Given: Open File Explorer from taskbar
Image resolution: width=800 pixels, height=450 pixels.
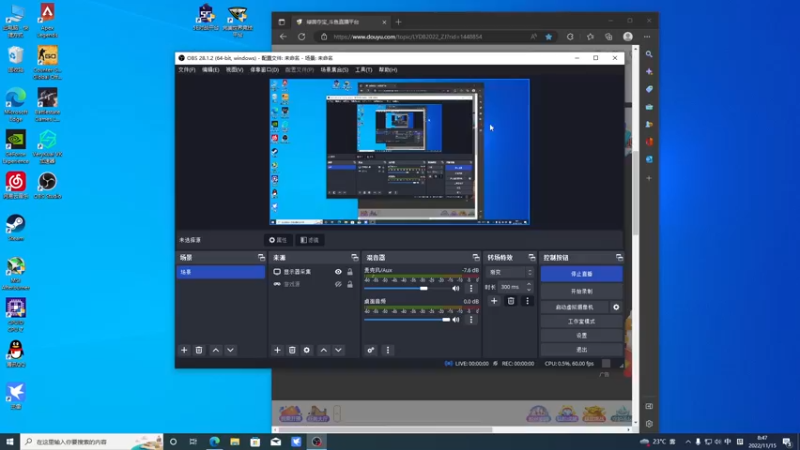Looking at the screenshot, I should coord(235,442).
